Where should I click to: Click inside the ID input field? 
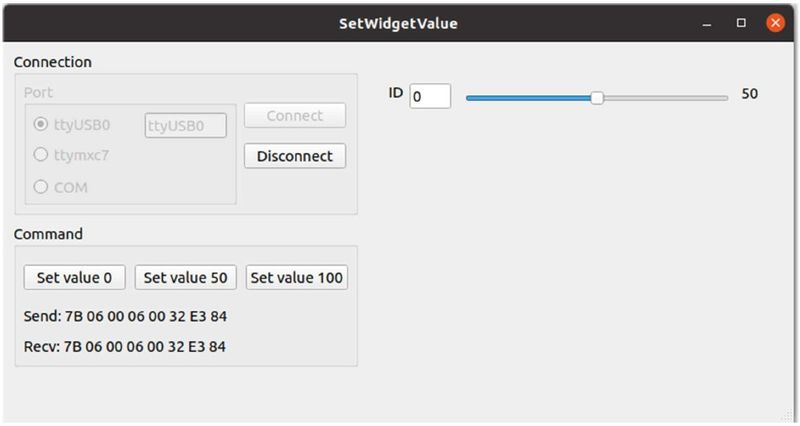[x=430, y=96]
